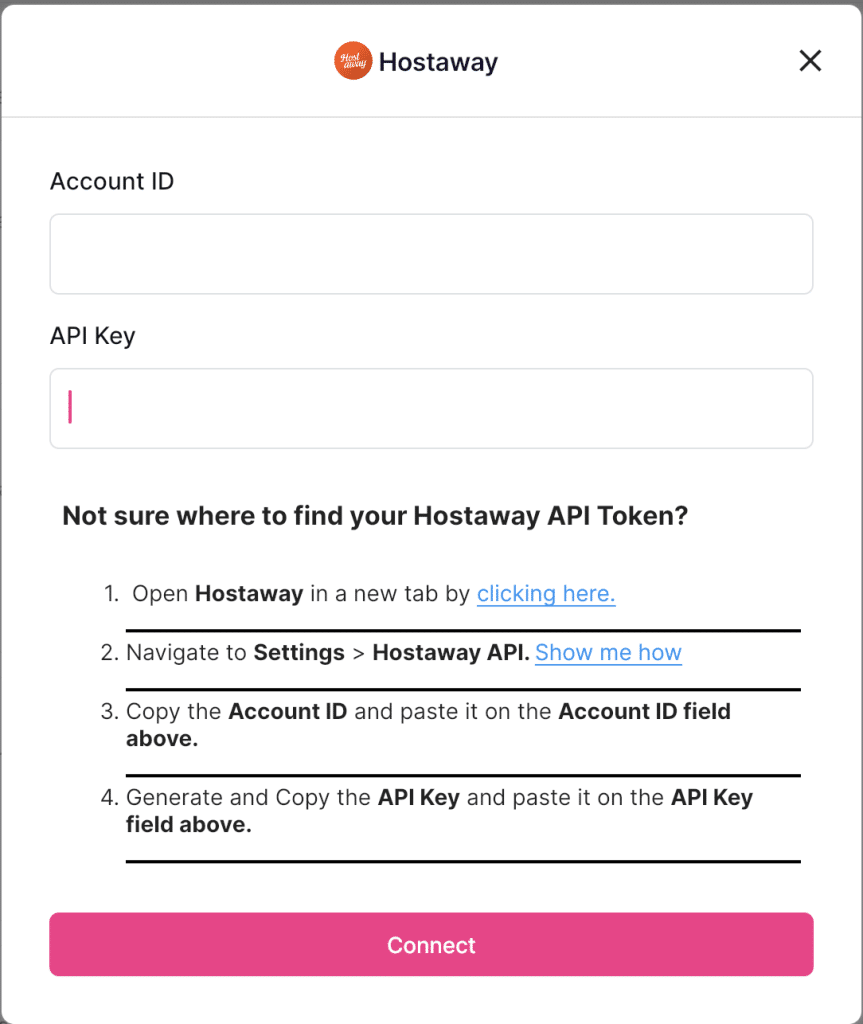
Task: Click bold 'Account ID field above.' in step three
Action: tap(429, 725)
